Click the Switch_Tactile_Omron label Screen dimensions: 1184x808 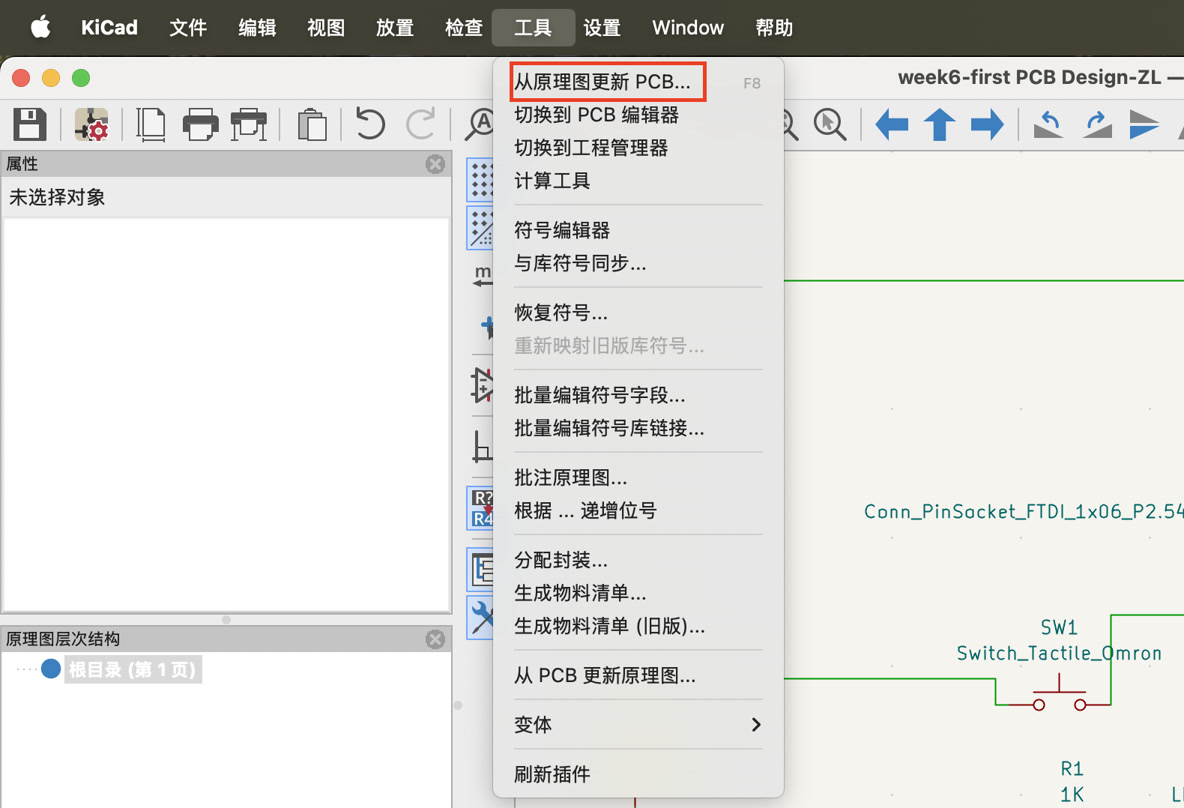pos(1059,653)
